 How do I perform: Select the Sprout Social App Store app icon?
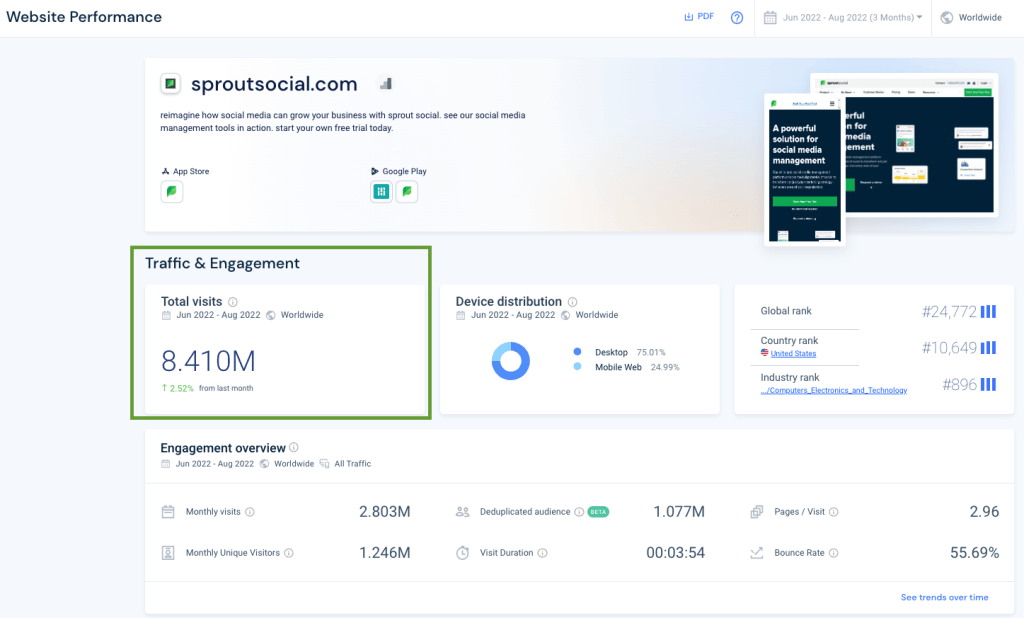coord(171,191)
